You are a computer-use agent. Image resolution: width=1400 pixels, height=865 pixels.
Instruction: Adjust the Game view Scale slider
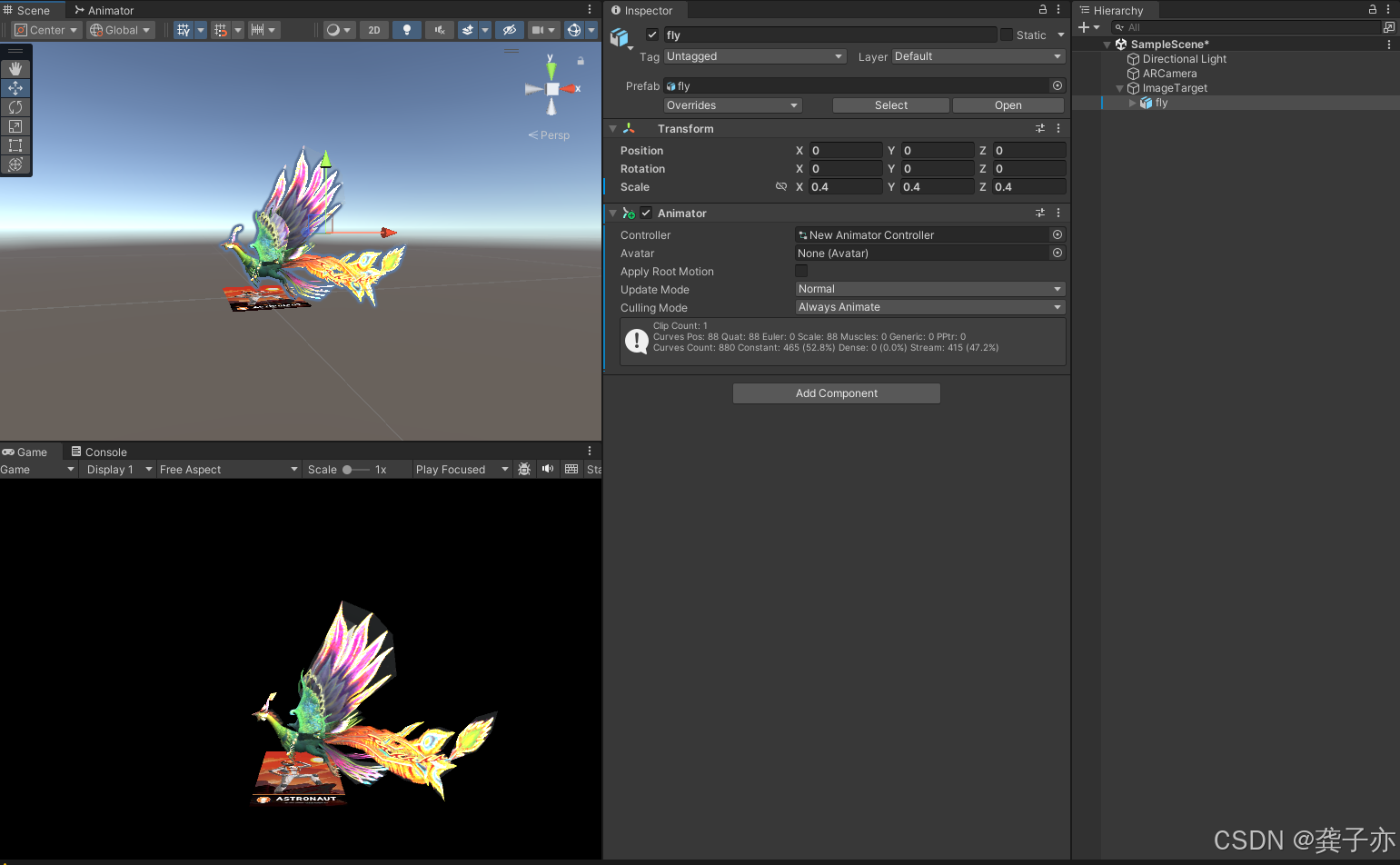tap(356, 470)
